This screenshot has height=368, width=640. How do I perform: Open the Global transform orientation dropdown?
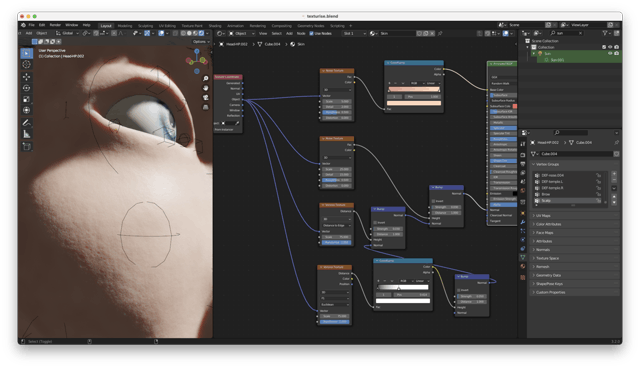[x=67, y=33]
